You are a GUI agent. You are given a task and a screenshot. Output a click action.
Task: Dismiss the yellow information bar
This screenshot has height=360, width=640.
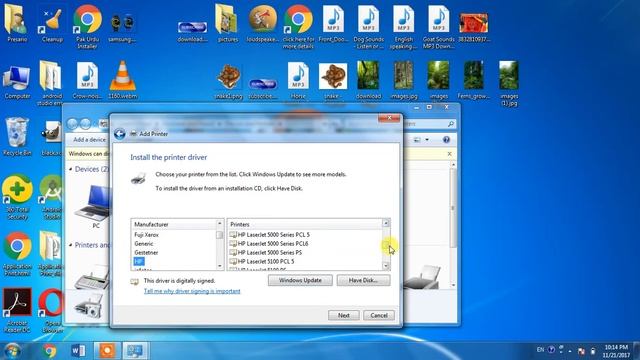(449, 154)
